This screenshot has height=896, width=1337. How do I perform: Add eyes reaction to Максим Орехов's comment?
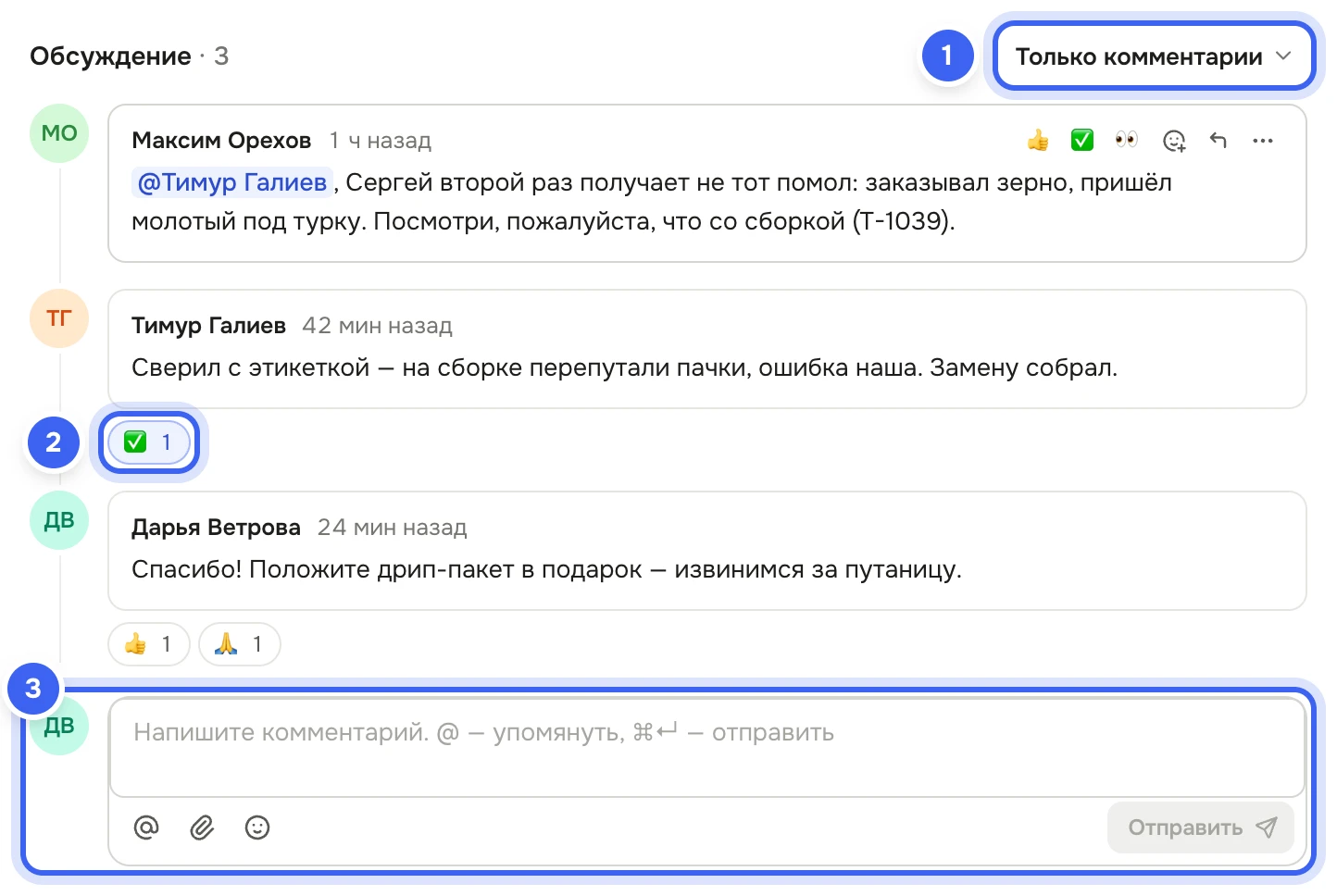point(1127,141)
